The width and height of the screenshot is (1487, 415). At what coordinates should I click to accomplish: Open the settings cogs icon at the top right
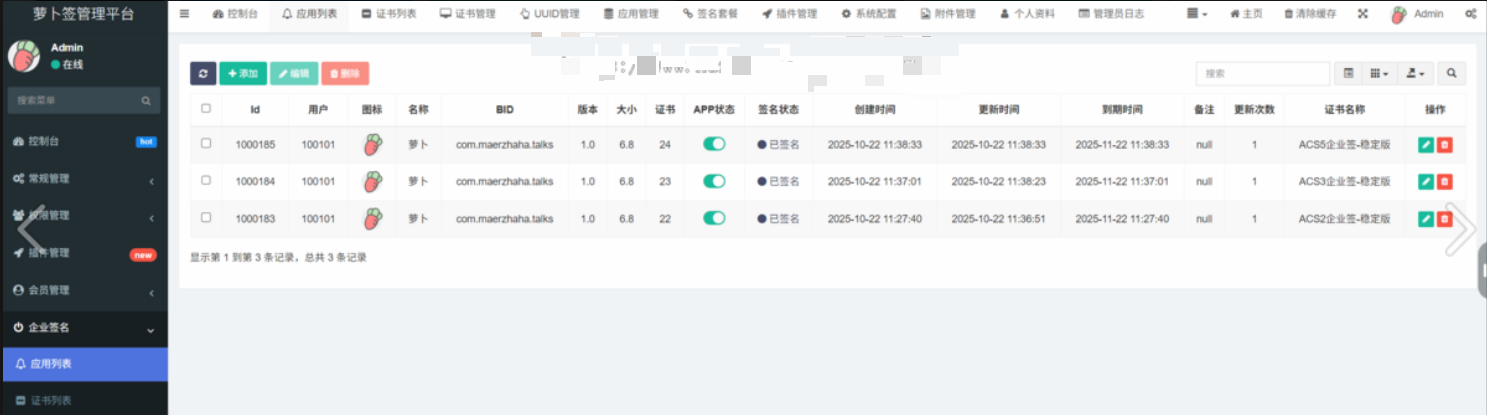[1470, 14]
